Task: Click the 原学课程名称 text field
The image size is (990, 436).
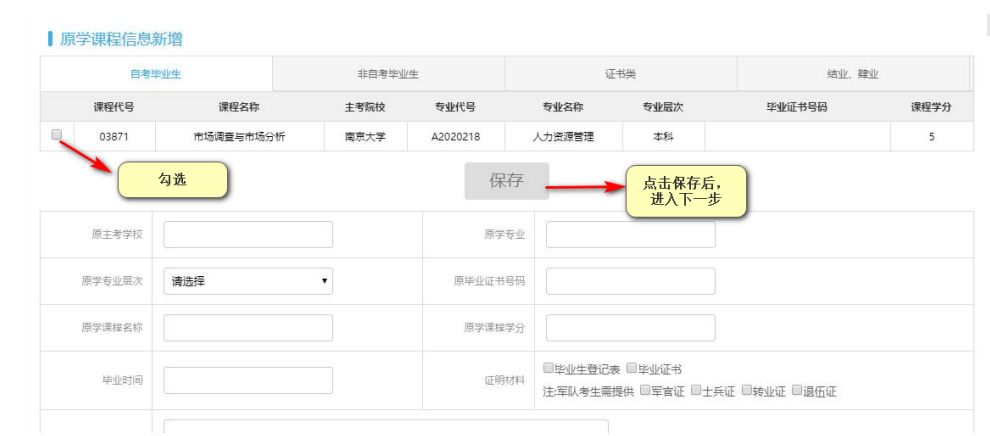Action: click(248, 328)
